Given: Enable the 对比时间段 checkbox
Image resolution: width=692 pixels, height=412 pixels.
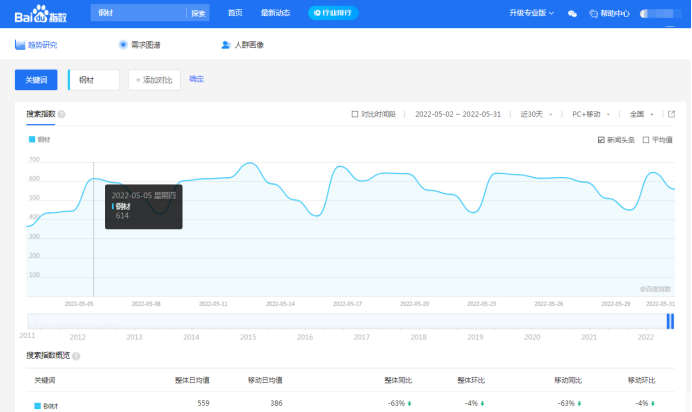Looking at the screenshot, I should click(354, 114).
